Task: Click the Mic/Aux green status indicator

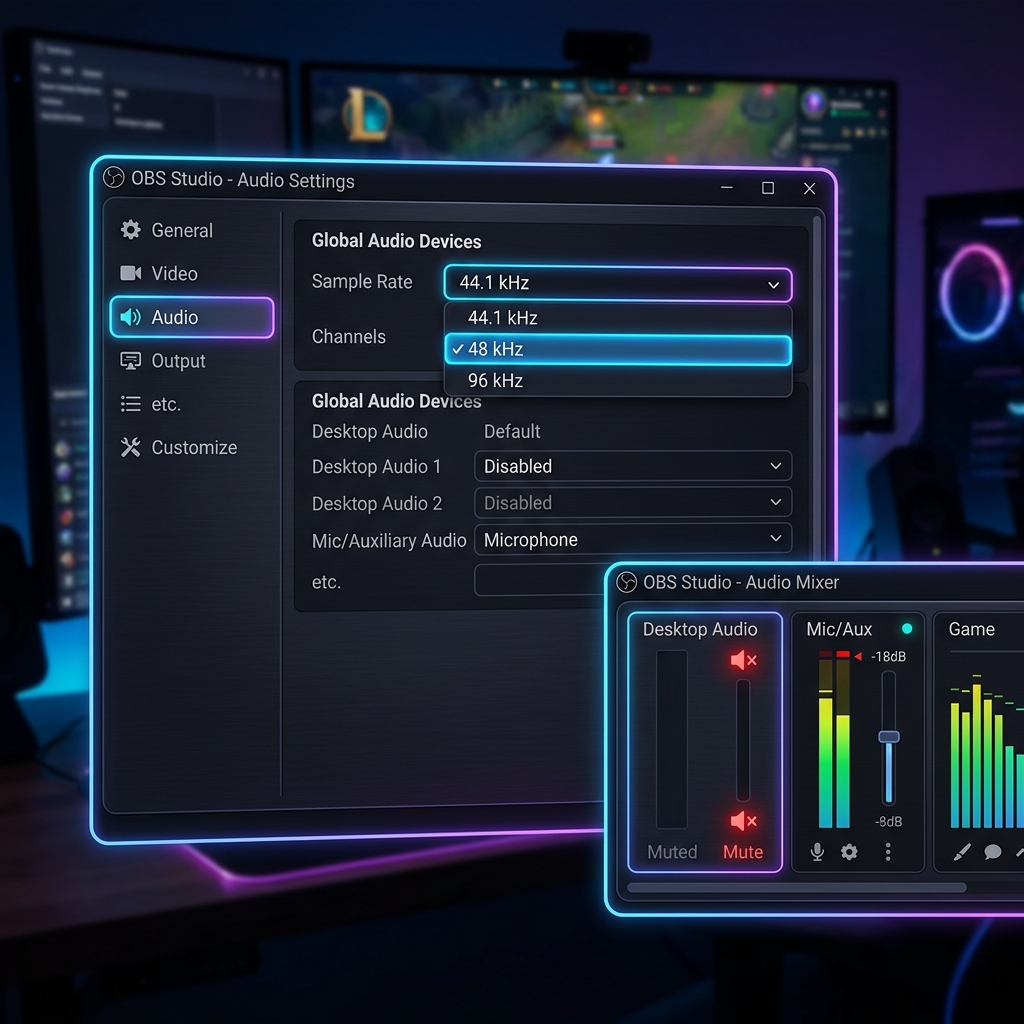Action: (906, 628)
